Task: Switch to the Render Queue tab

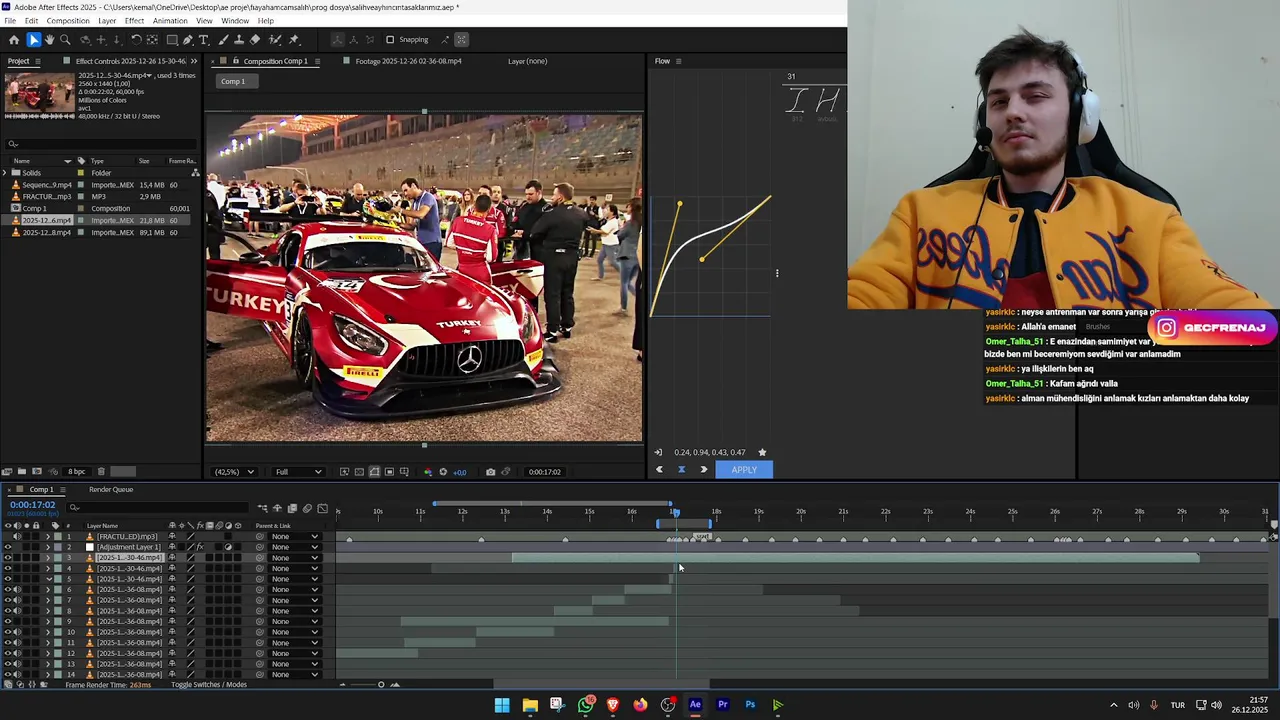Action: pos(111,490)
